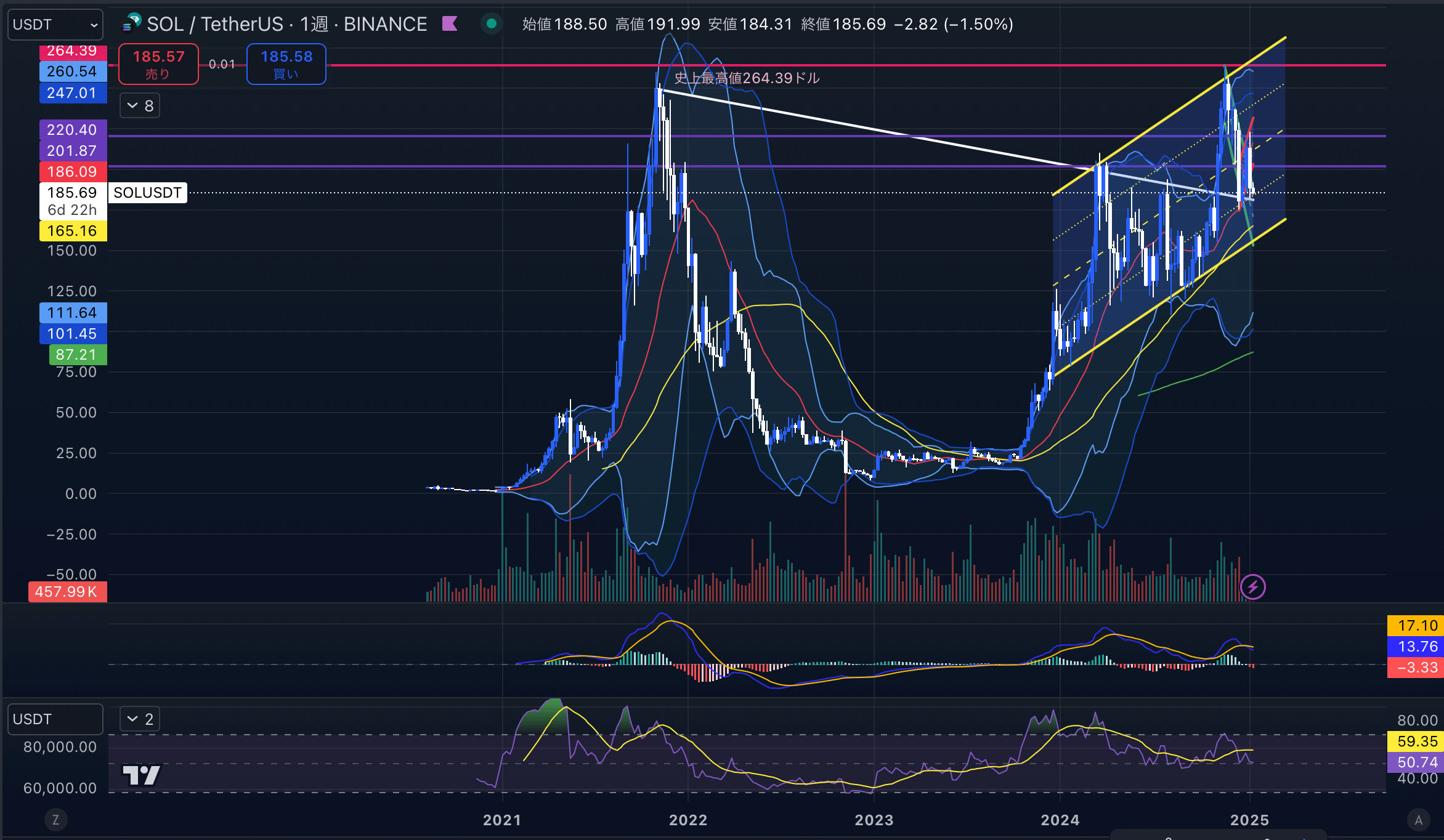The image size is (1444, 840).
Task: Select the 247.01 price label
Action: pyautogui.click(x=73, y=93)
